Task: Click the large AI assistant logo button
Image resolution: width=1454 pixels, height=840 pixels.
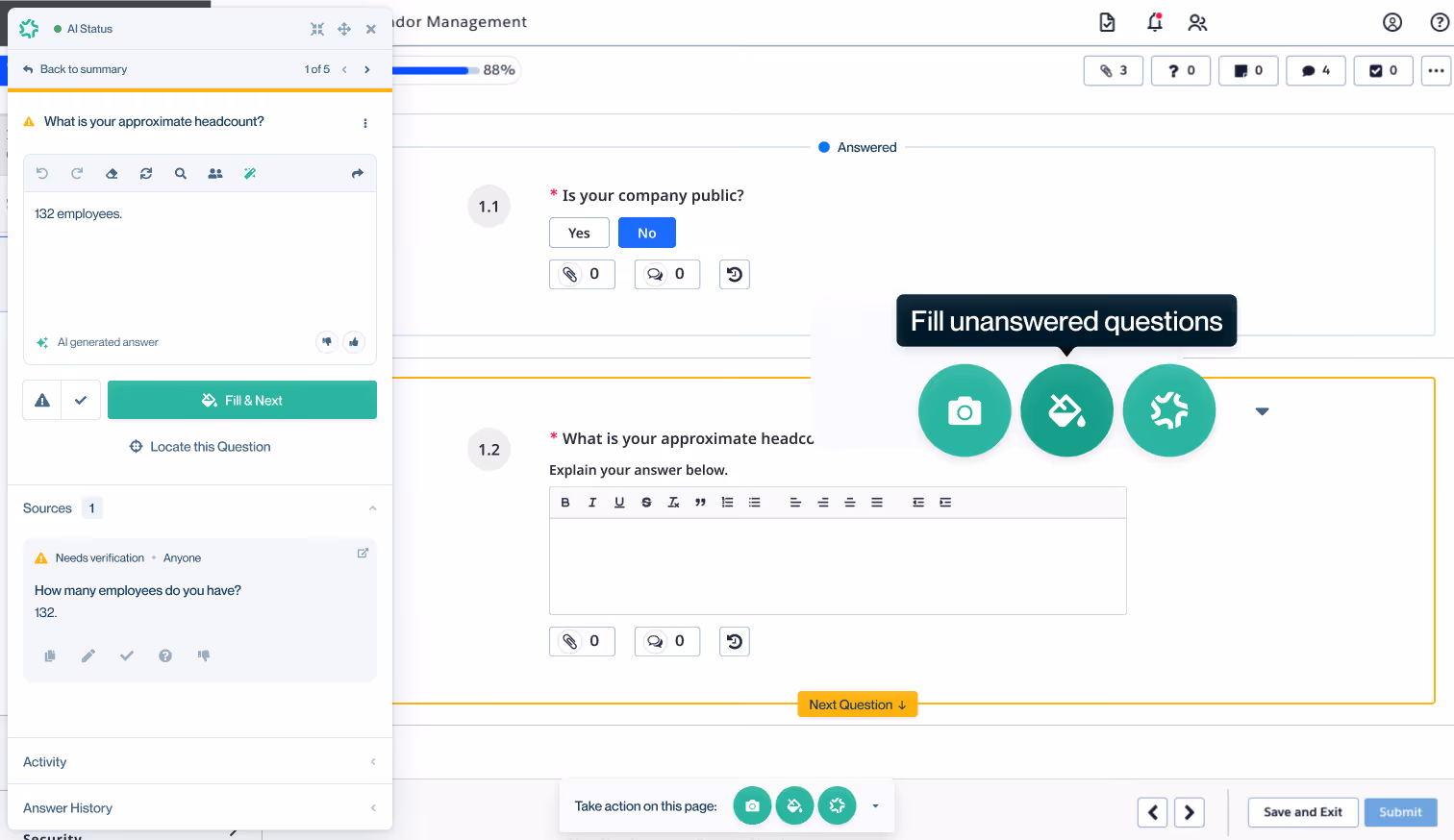Action: pyautogui.click(x=1169, y=410)
